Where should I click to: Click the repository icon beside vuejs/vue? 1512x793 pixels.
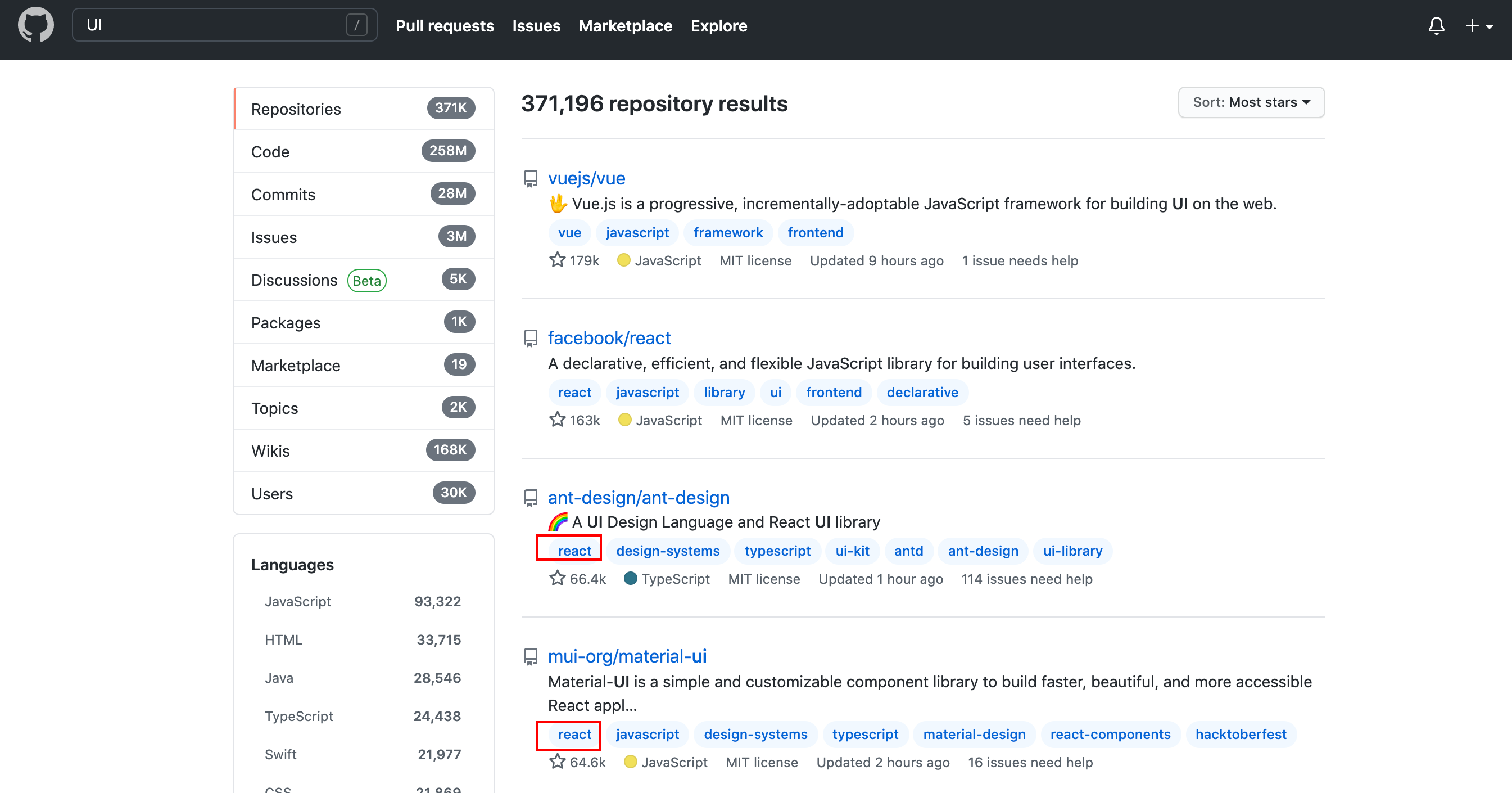click(530, 179)
